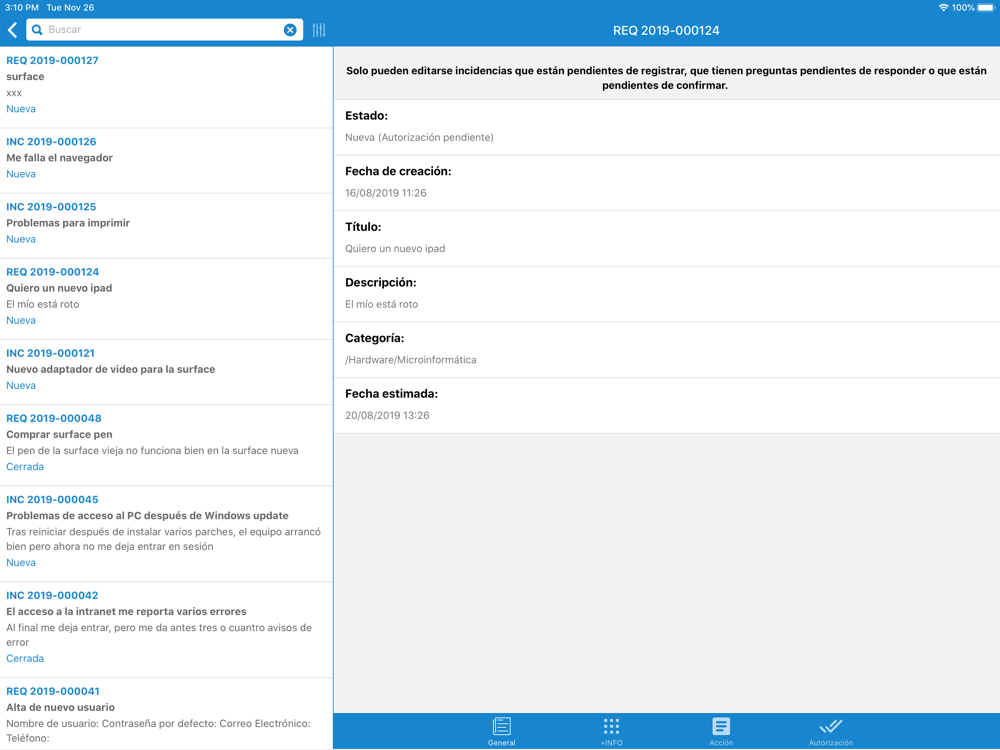
Task: Open the Autorización checkmark icon
Action: pos(830,730)
